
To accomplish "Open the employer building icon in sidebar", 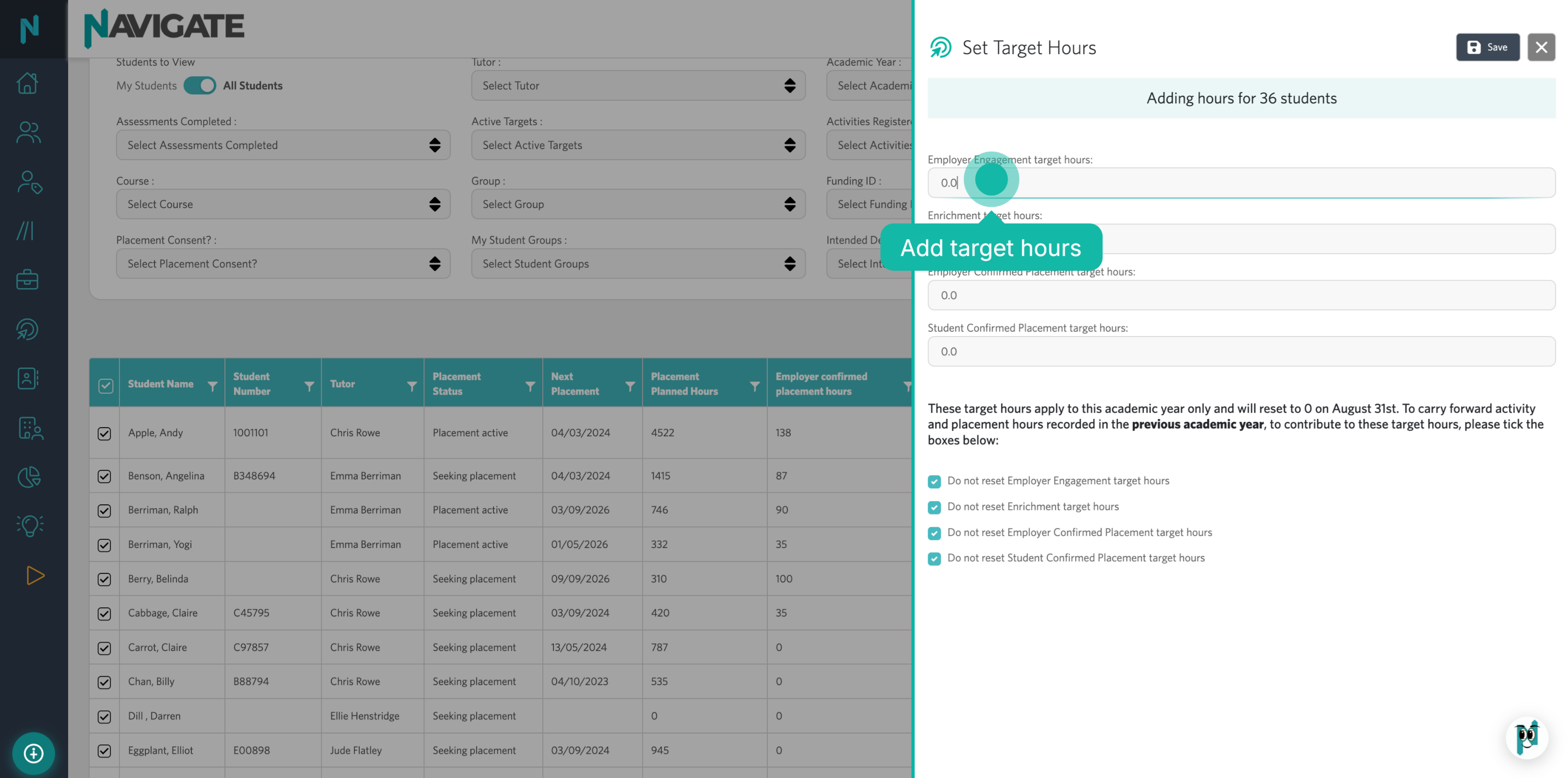I will pos(30,428).
